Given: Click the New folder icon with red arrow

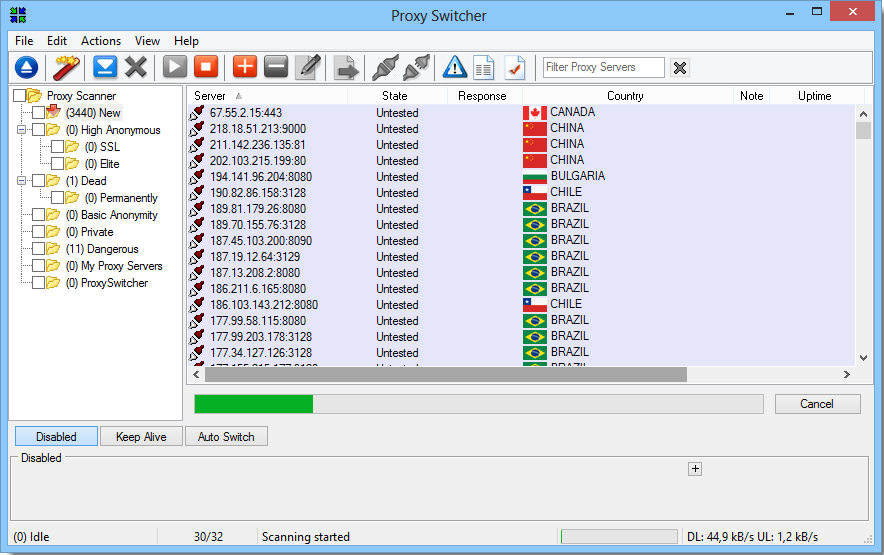Looking at the screenshot, I should pos(54,112).
